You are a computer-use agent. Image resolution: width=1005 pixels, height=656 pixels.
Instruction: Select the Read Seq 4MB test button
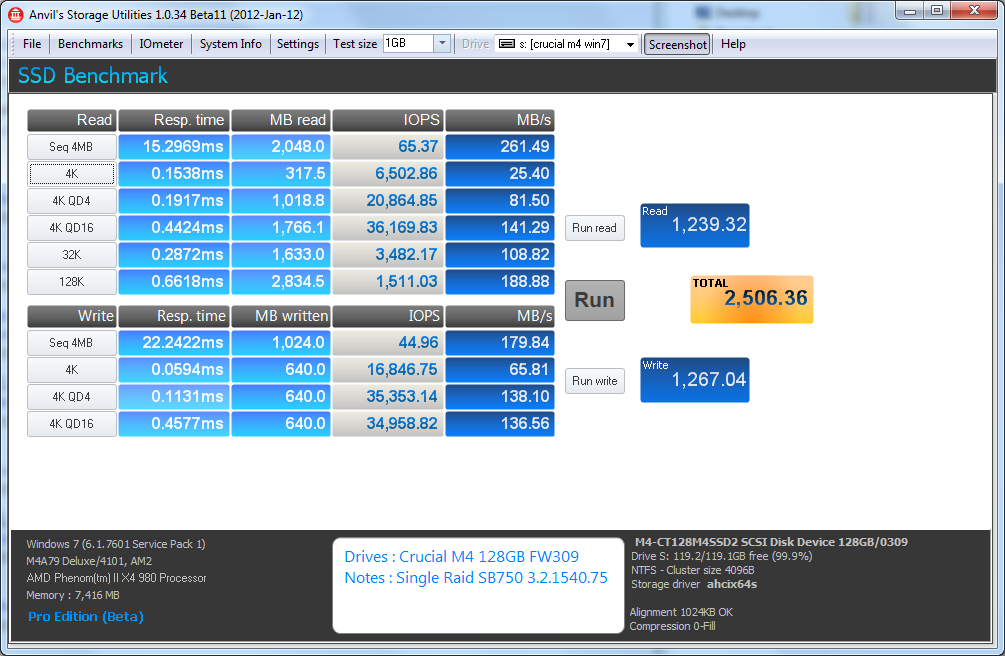pos(72,147)
